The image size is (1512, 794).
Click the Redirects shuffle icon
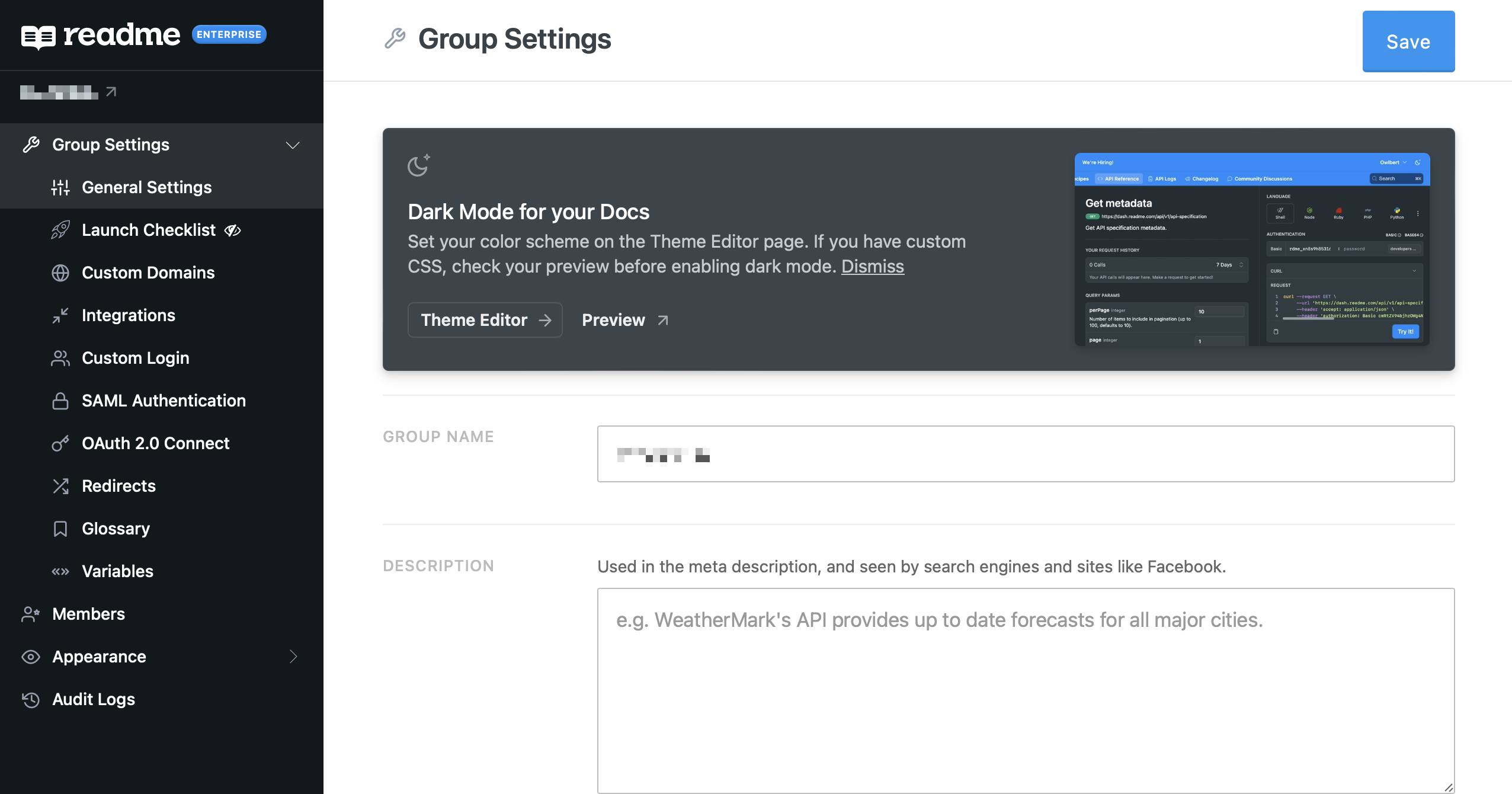[x=60, y=486]
